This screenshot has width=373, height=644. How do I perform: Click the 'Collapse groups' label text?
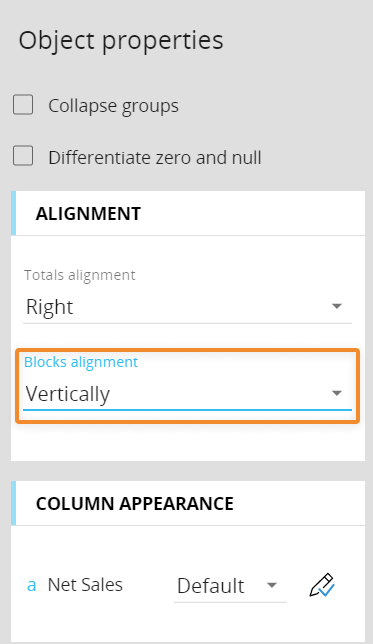point(113,106)
